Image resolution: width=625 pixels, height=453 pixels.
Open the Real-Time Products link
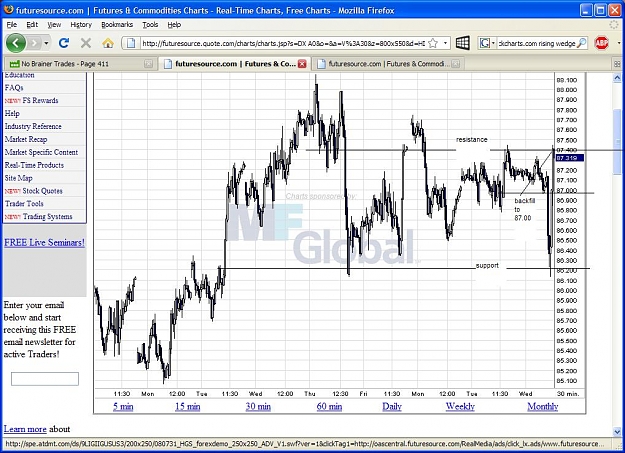click(x=34, y=165)
